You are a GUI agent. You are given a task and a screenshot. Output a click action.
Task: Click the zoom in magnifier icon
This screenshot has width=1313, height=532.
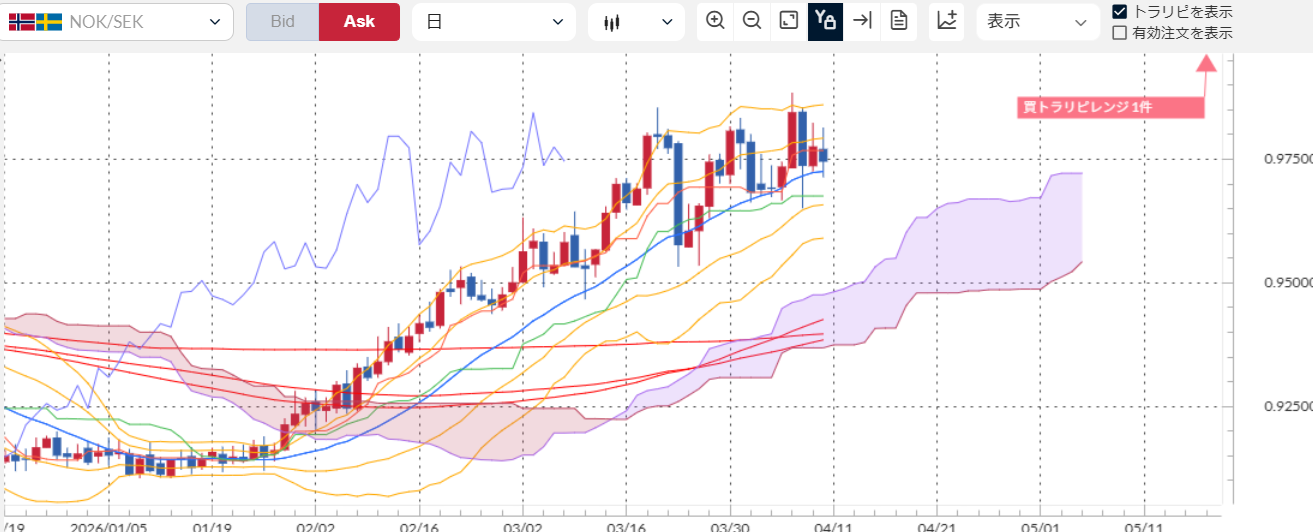715,21
